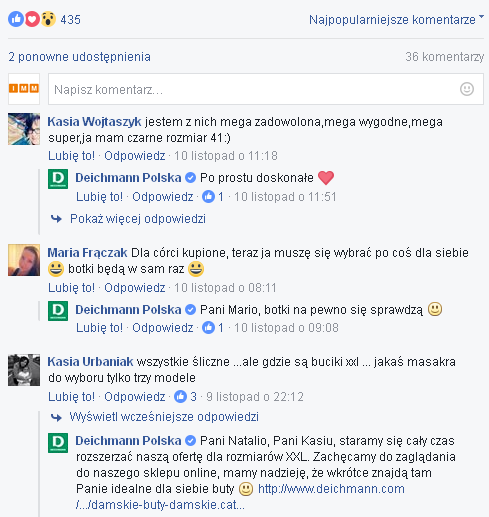Open the emoji picker in the comment box

[467, 89]
